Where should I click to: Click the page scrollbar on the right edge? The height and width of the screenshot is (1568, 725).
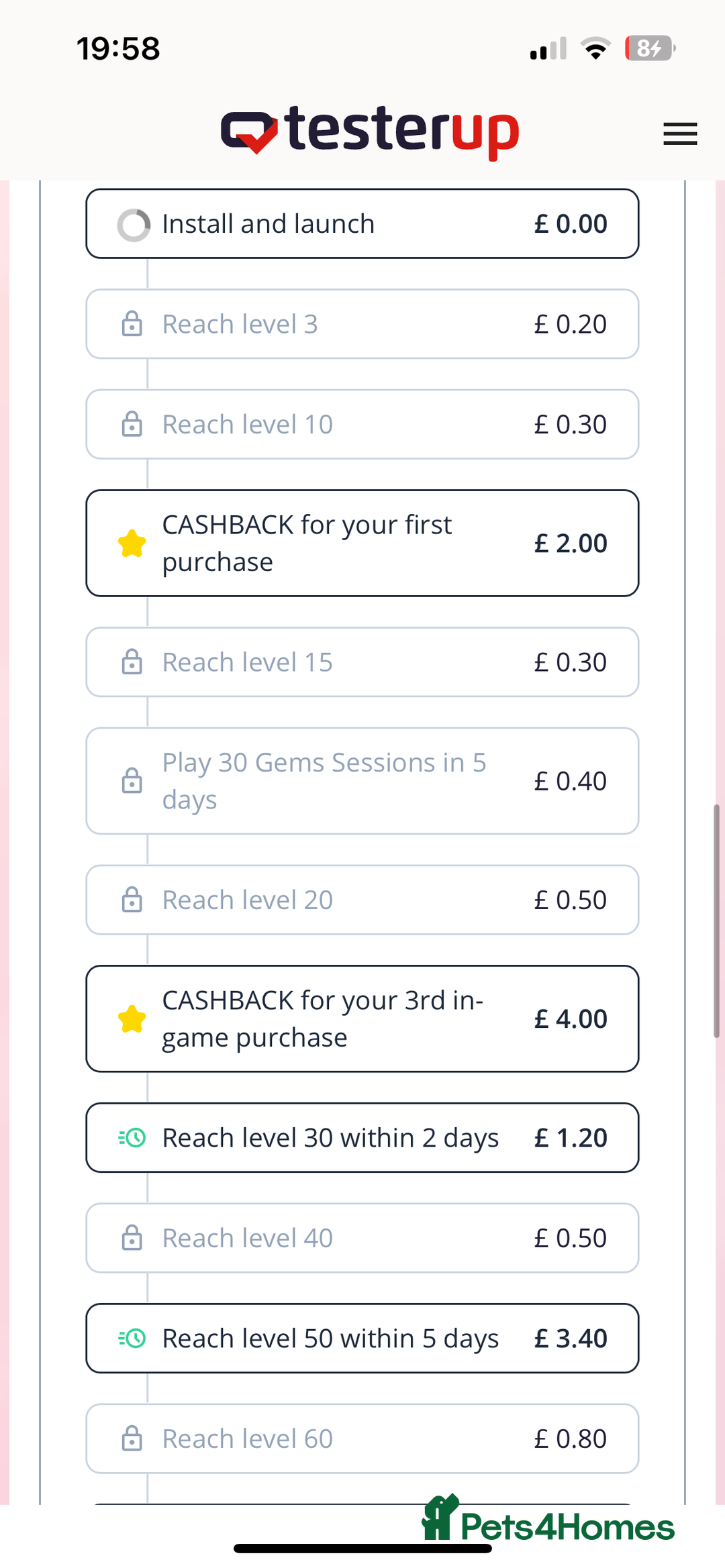717,921
